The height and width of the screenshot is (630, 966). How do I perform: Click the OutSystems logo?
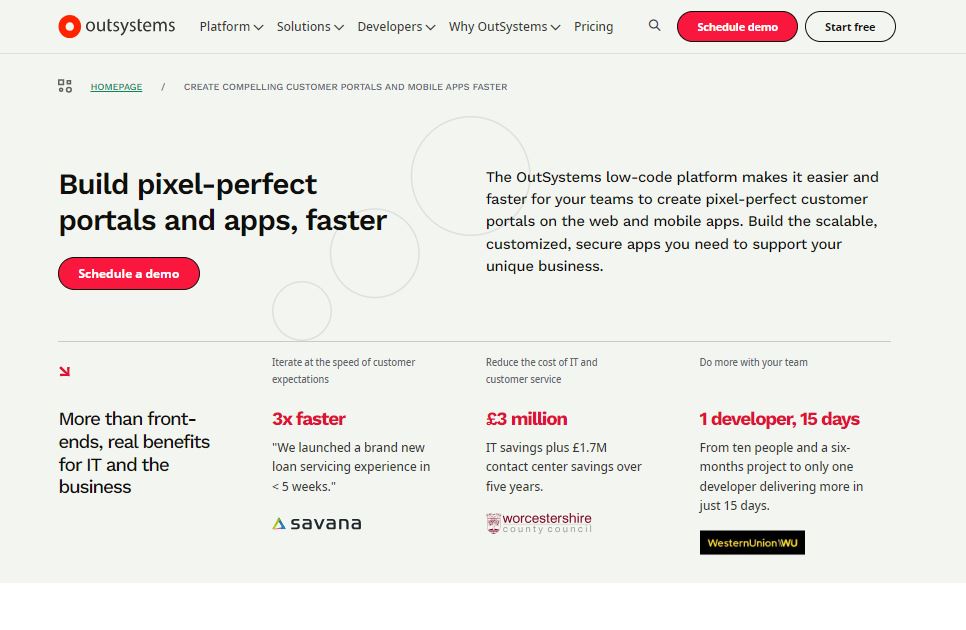(x=116, y=26)
